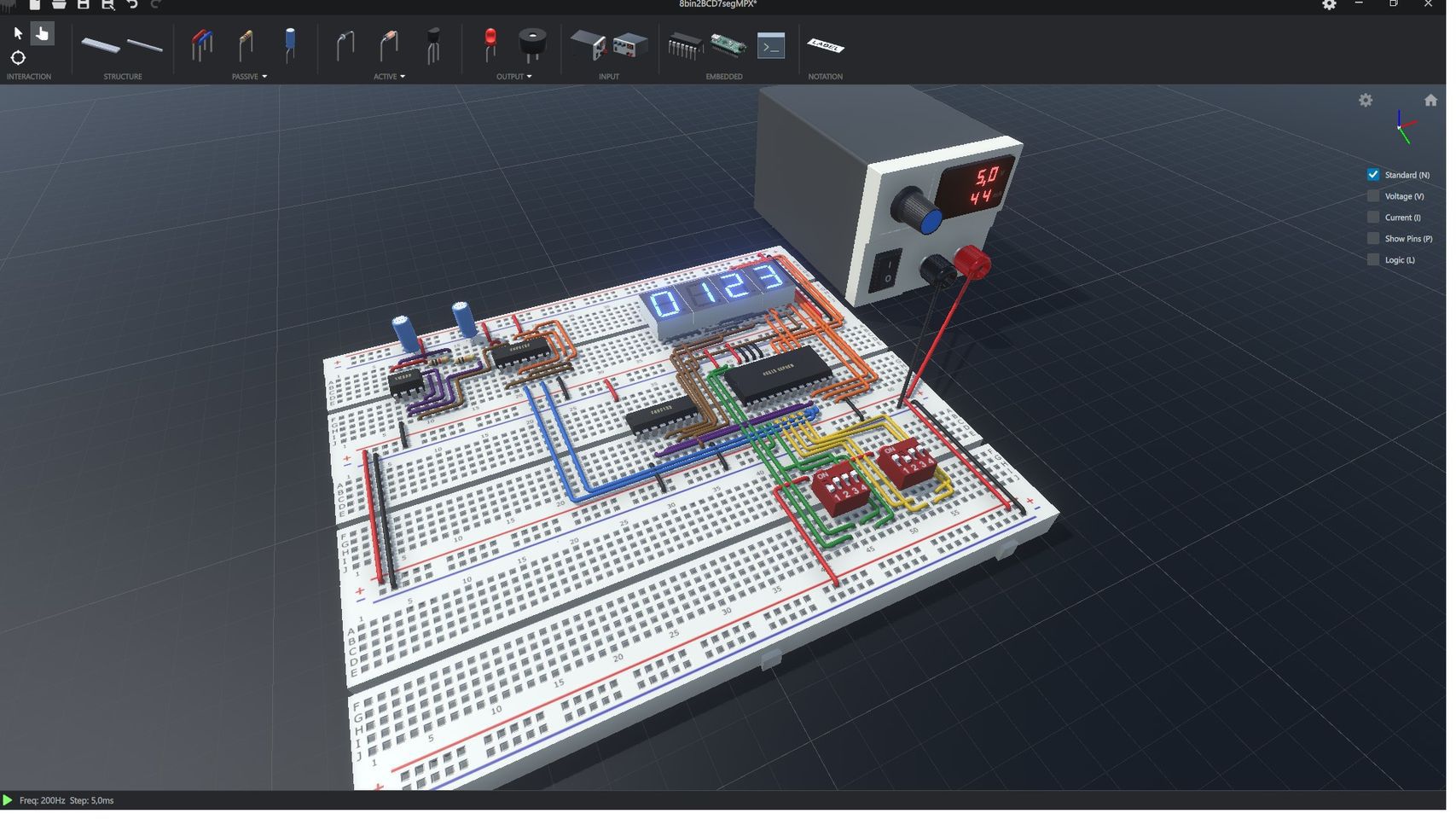1456x819 pixels.
Task: Click the "Step: 5,0ms" status text
Action: pos(92,801)
